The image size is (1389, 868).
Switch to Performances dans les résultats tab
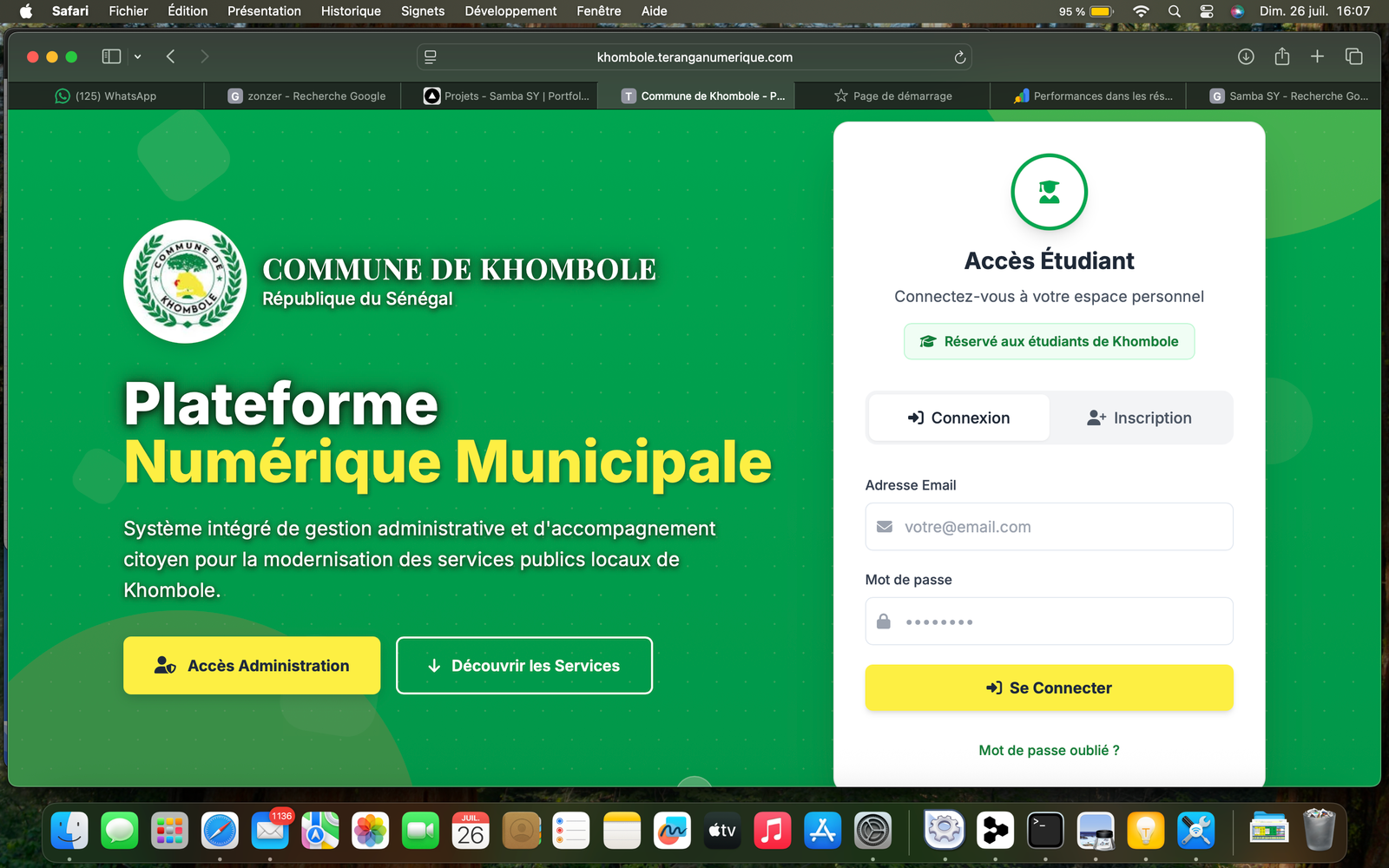coord(1089,95)
